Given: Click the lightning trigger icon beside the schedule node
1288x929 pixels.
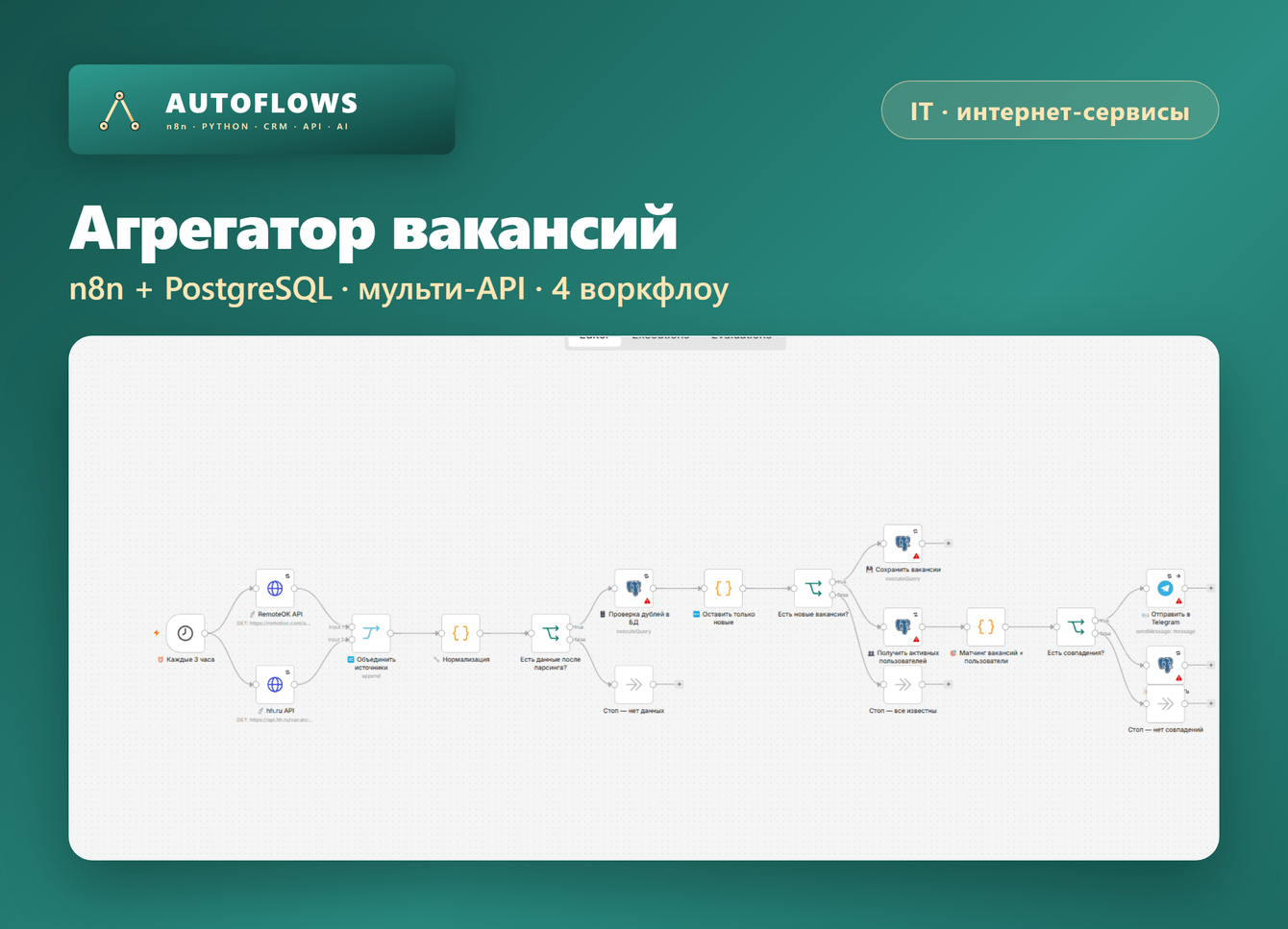Looking at the screenshot, I should point(156,633).
